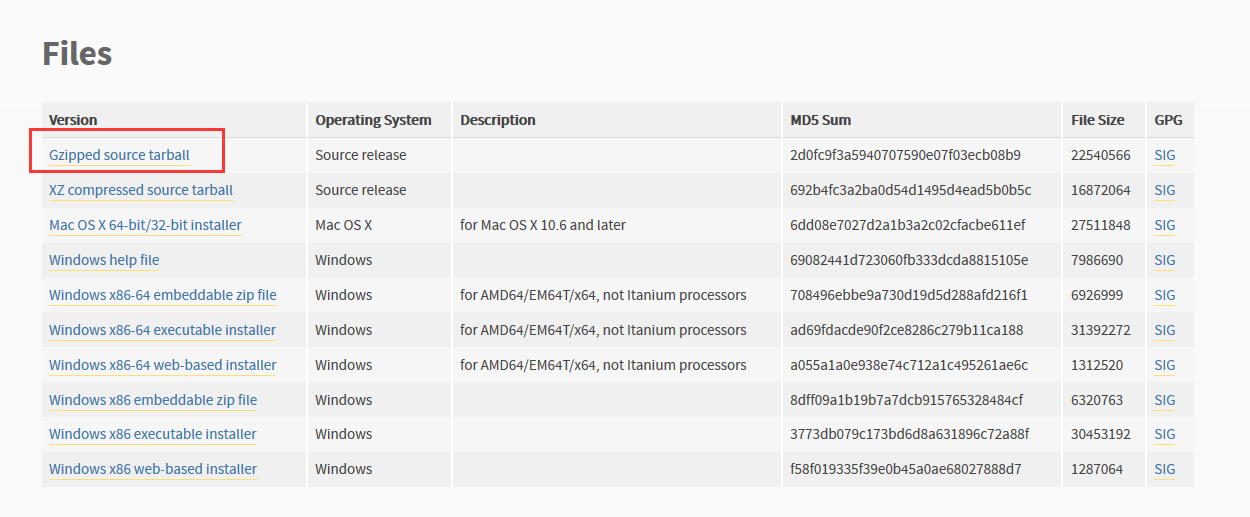Image resolution: width=1250 pixels, height=517 pixels.
Task: Click Mac OS X 64-bit/32-bit installer link
Action: point(145,225)
